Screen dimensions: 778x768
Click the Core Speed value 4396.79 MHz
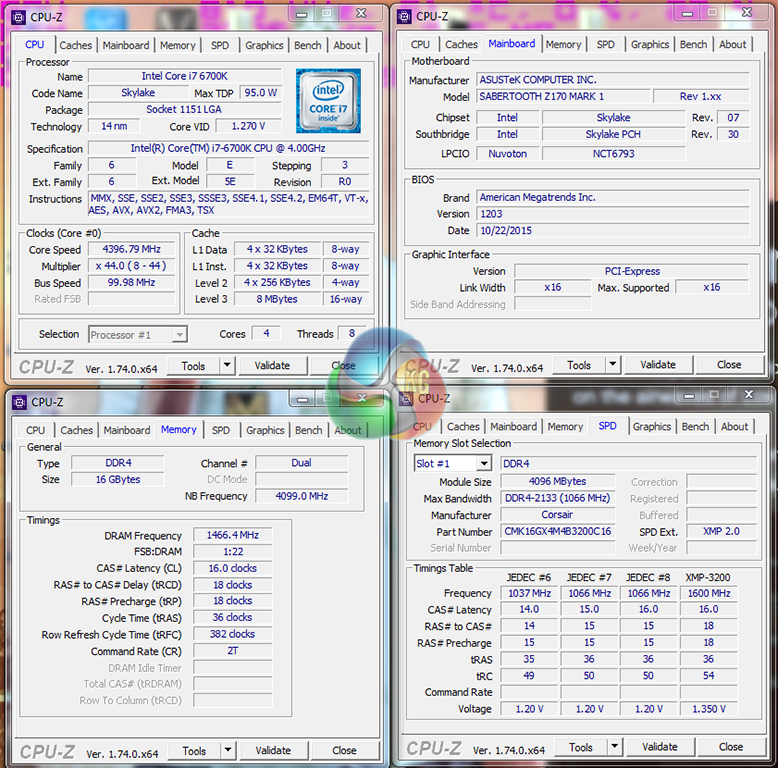[131, 249]
